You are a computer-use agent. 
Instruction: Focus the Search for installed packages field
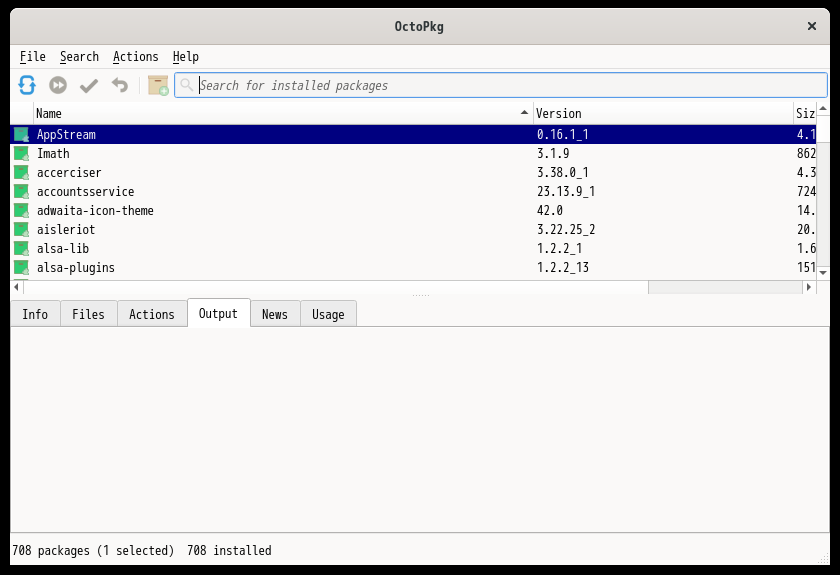[501, 85]
